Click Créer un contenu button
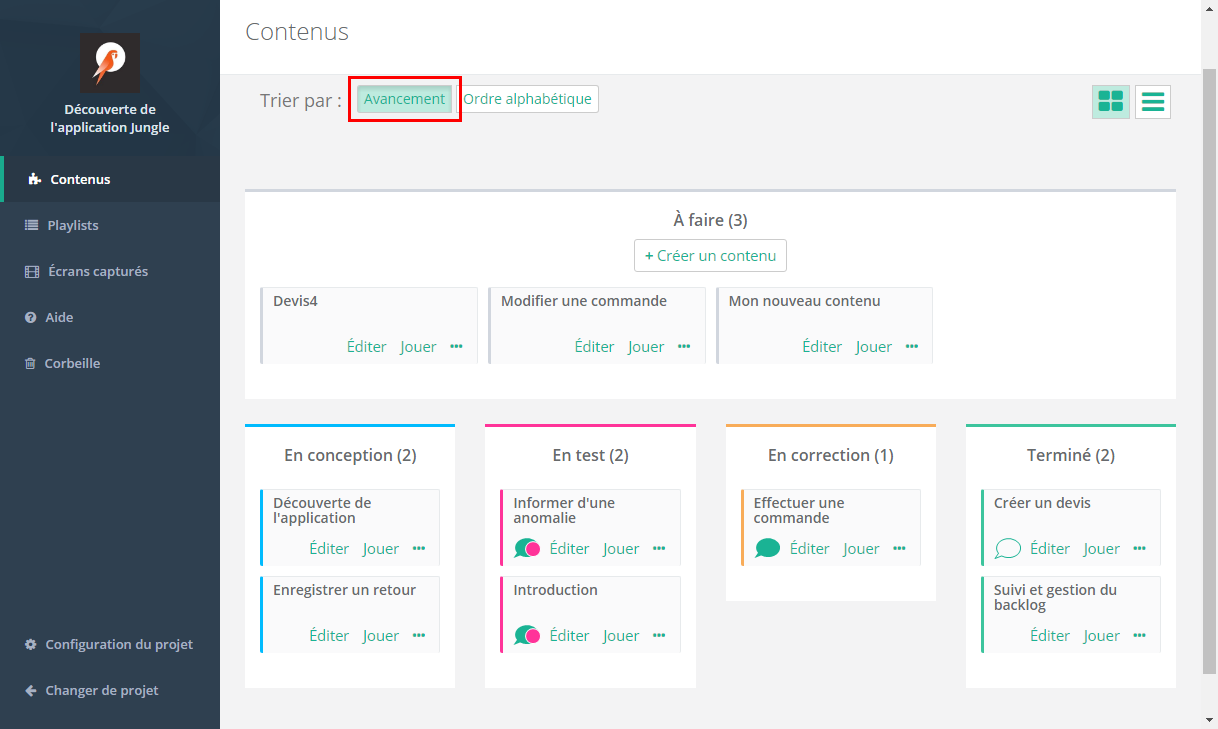This screenshot has height=729, width=1218. tap(710, 255)
